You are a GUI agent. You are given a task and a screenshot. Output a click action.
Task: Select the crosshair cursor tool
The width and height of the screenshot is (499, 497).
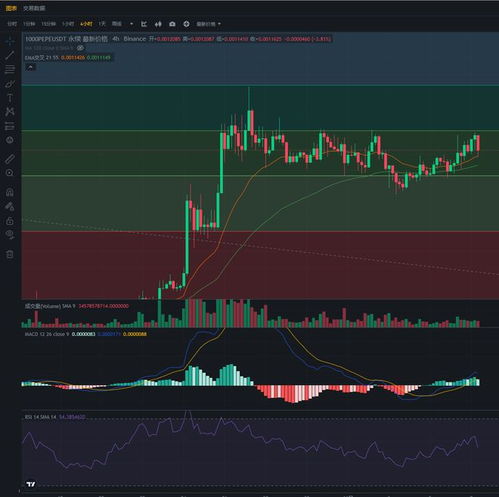pyautogui.click(x=10, y=41)
